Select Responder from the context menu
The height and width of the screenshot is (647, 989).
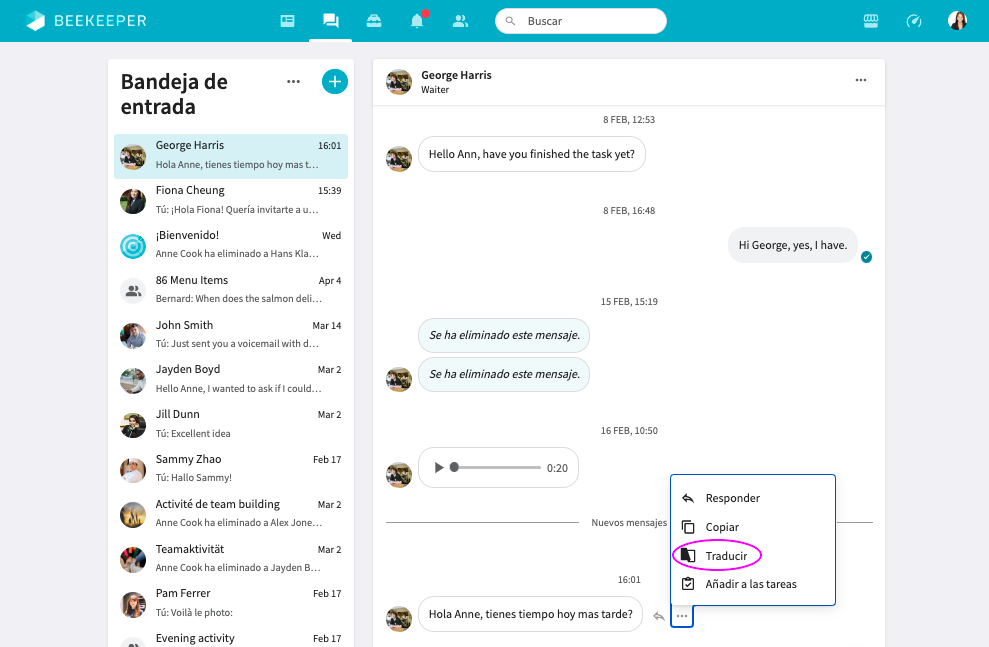coord(732,498)
